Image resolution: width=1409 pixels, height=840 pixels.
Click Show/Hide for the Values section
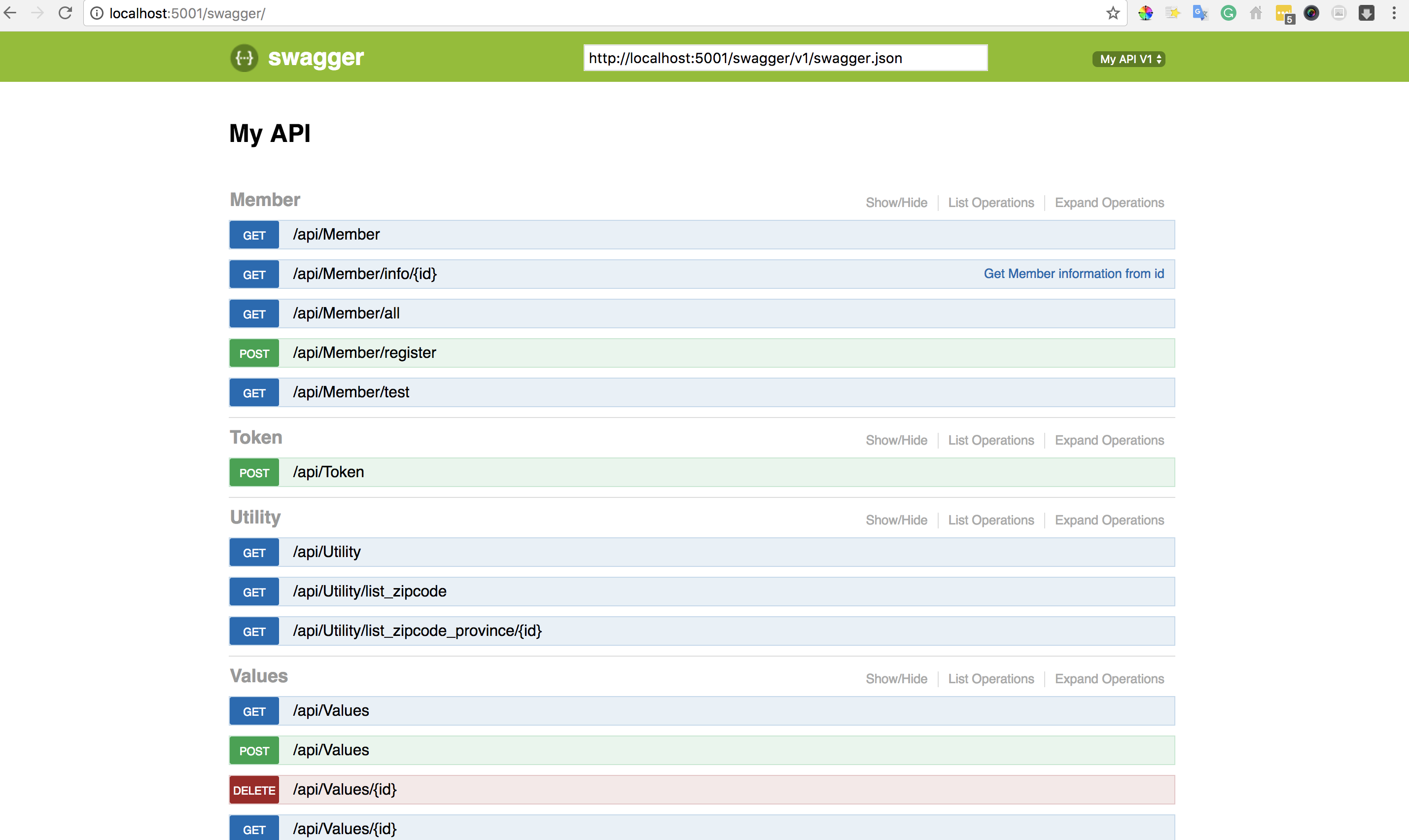(896, 679)
